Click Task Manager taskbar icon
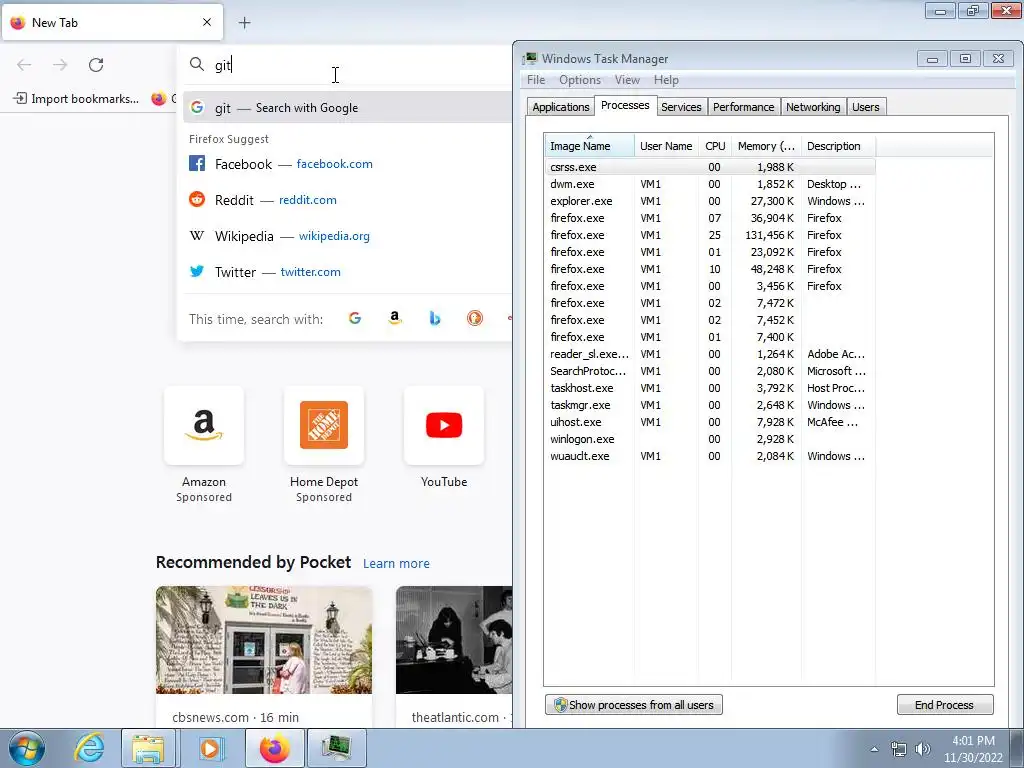Viewport: 1024px width, 768px height. click(336, 748)
